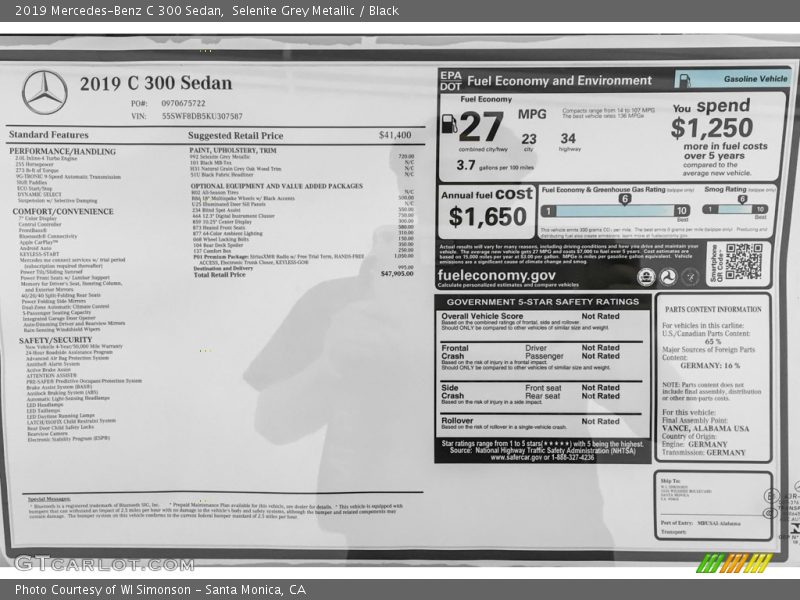Click 'Overall Vehicle Score' label
800x600 pixels.
(x=482, y=316)
